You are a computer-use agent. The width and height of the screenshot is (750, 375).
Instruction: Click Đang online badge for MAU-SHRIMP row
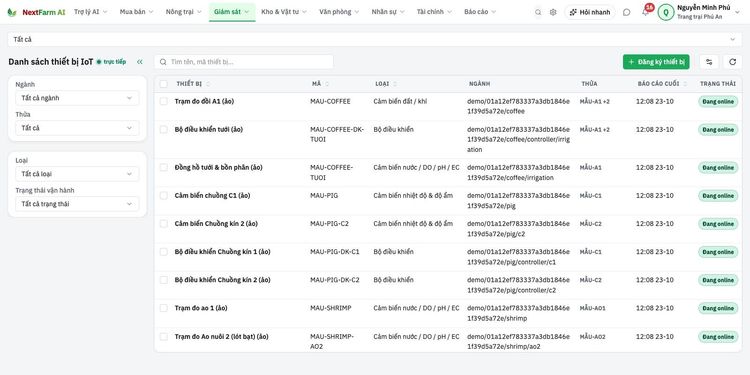pyautogui.click(x=718, y=308)
